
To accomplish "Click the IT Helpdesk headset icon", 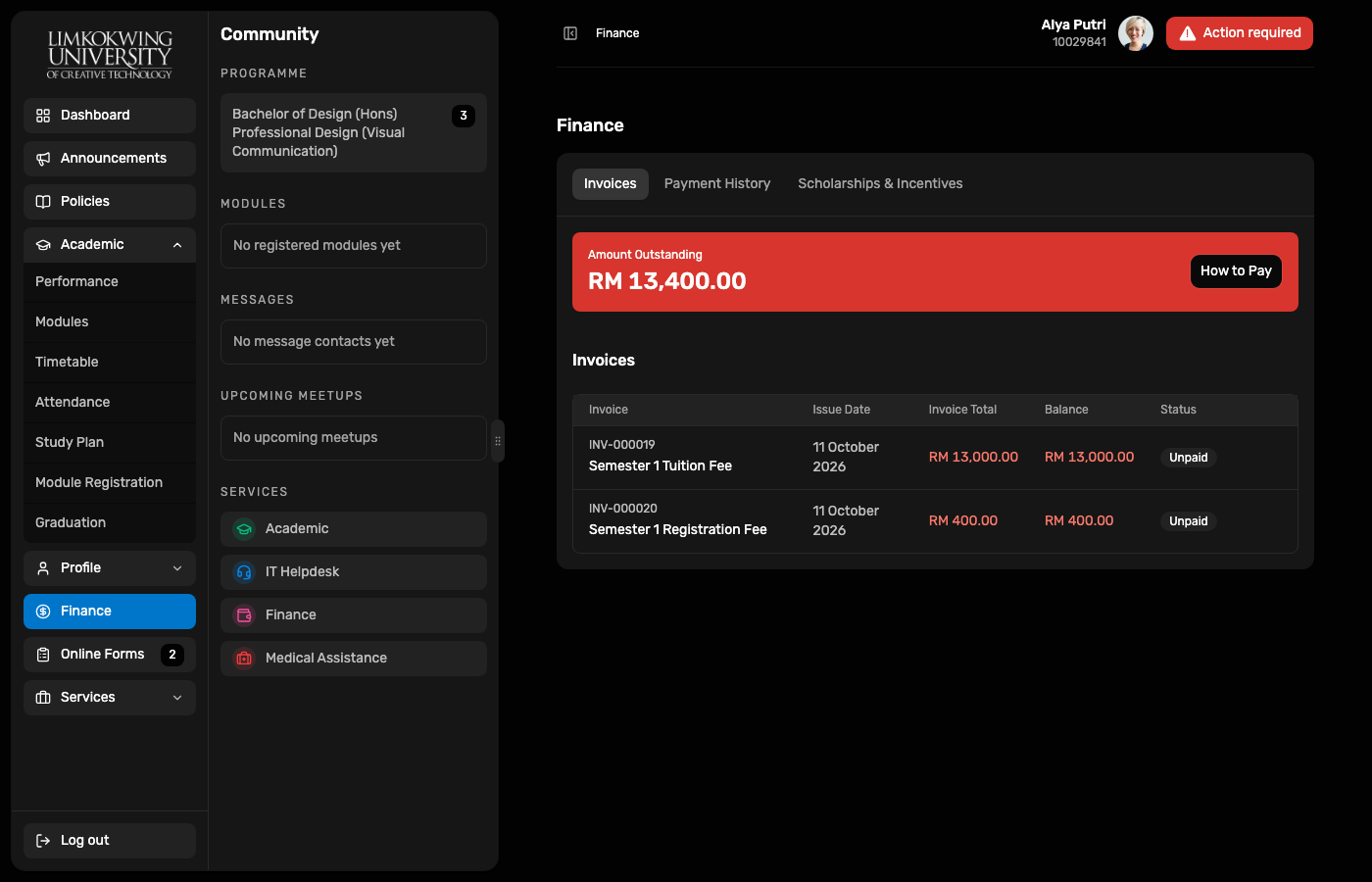I will 244,572.
